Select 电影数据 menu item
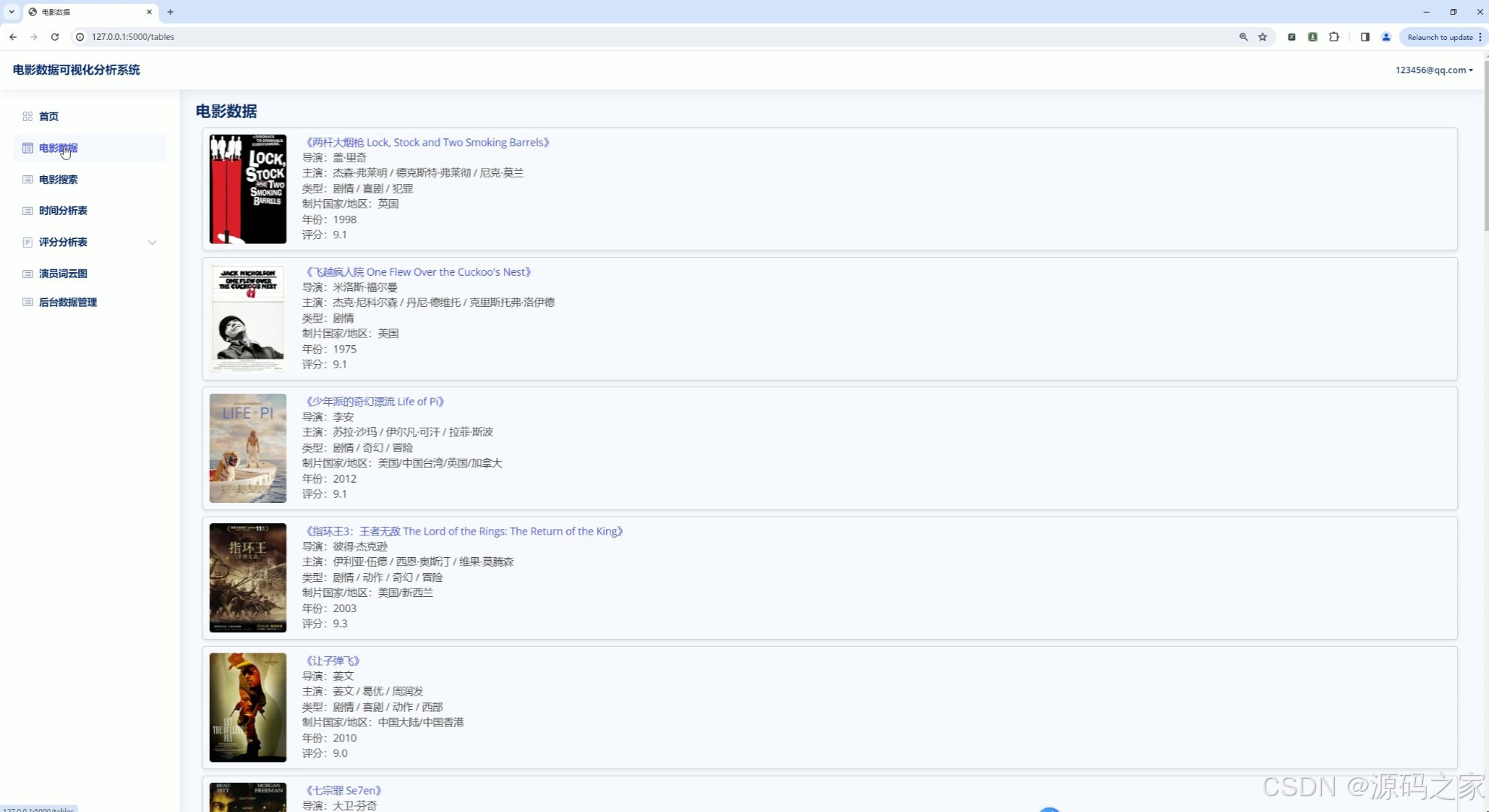 (59, 148)
